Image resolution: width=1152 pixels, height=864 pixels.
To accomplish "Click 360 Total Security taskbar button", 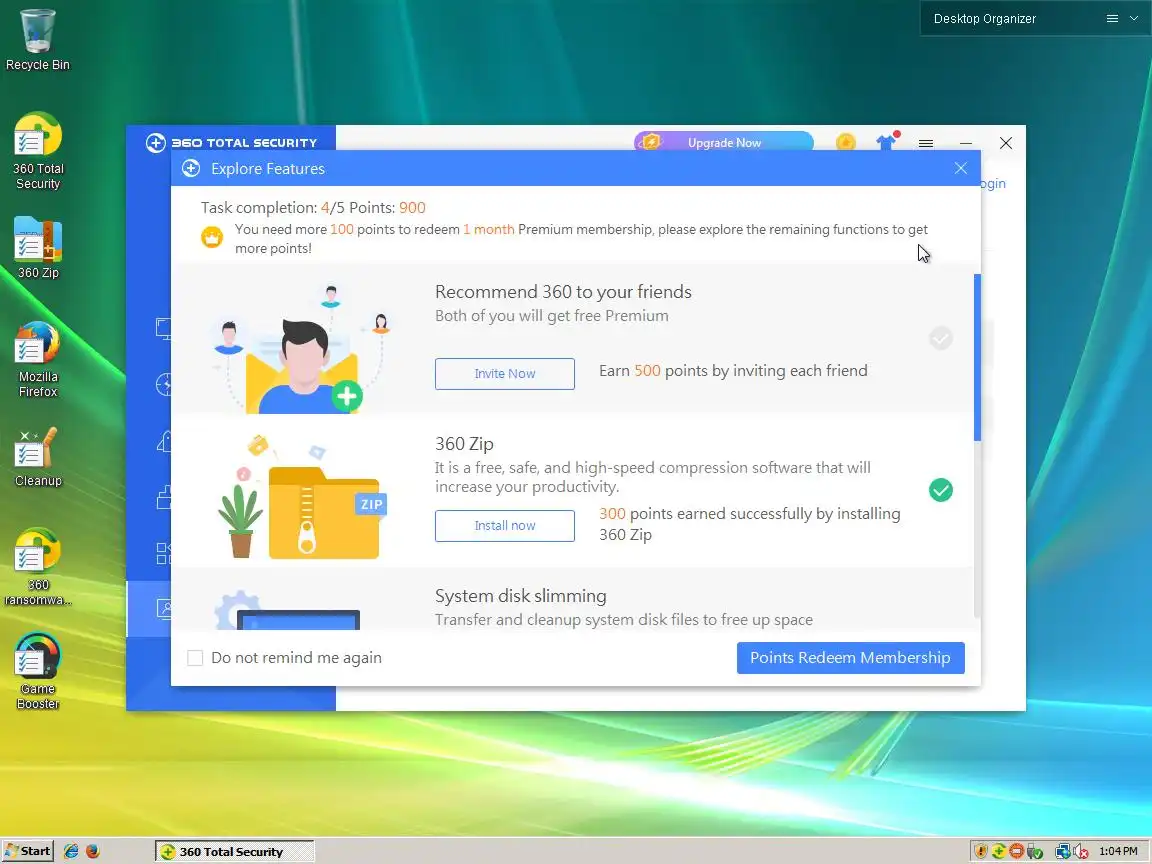I will (234, 851).
